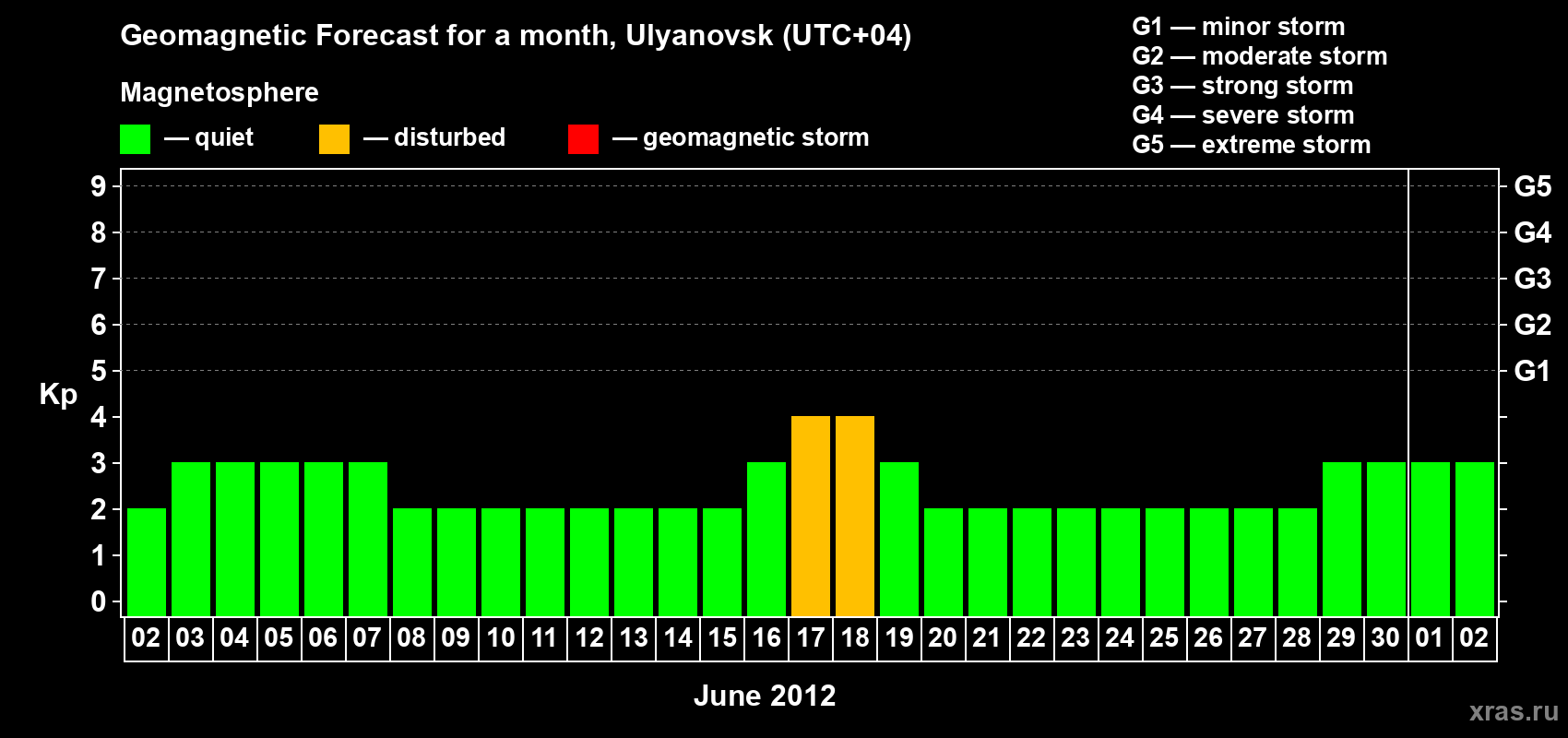This screenshot has width=1568, height=738.
Task: Click 'G5 — extreme storm' legend text
Action: (1252, 145)
